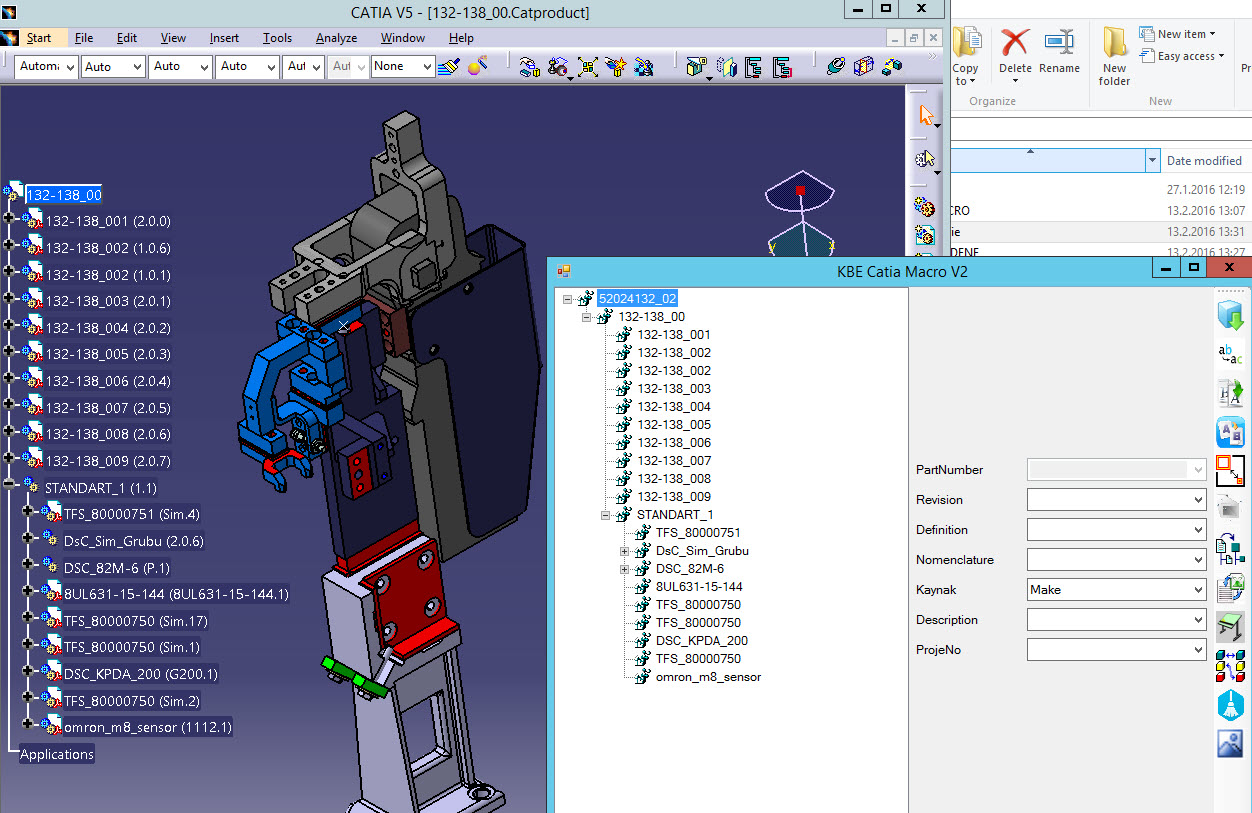Click the Date modified column header
1252x813 pixels.
coord(1203,160)
